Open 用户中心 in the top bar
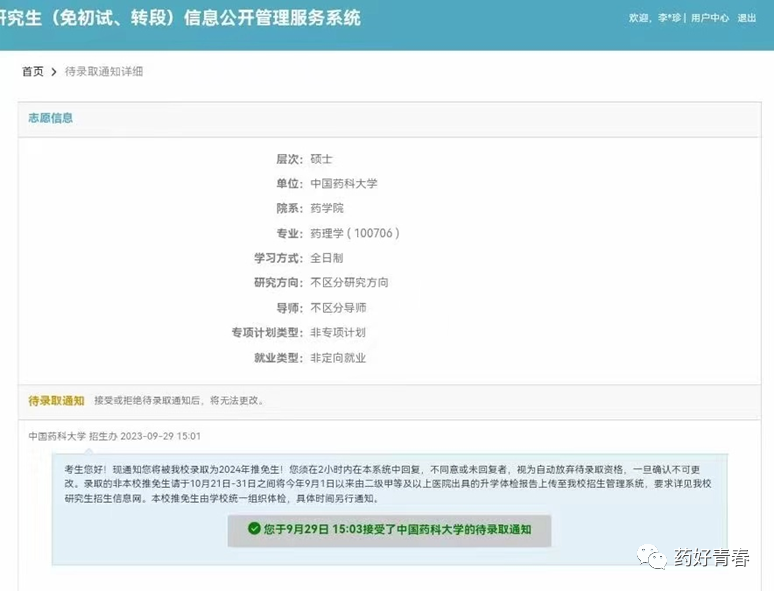The width and height of the screenshot is (774, 591). (710, 18)
